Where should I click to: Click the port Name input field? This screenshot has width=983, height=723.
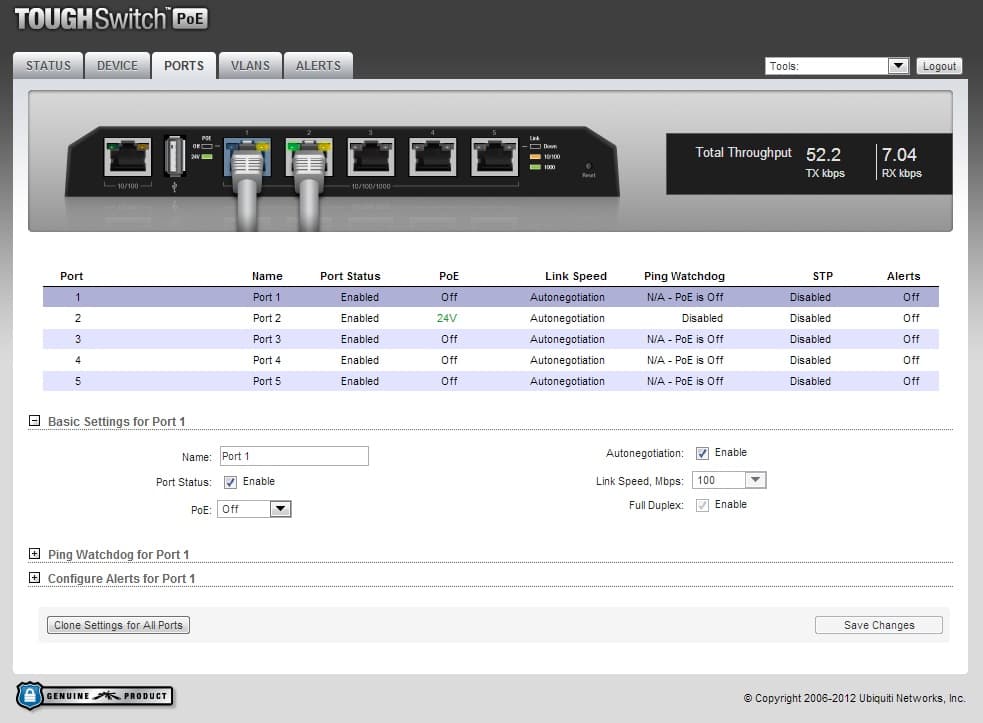294,456
